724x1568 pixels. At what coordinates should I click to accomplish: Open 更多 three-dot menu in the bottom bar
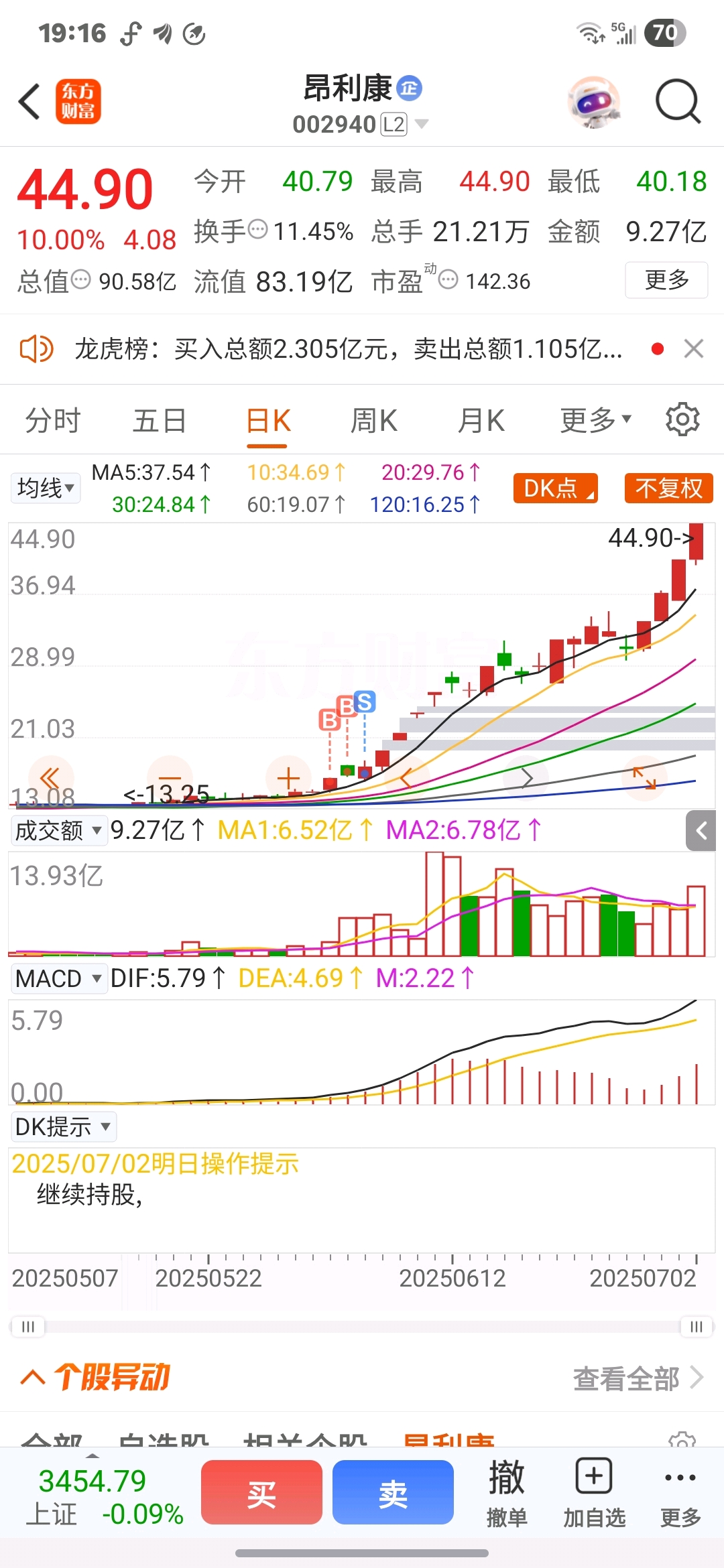tap(680, 1493)
